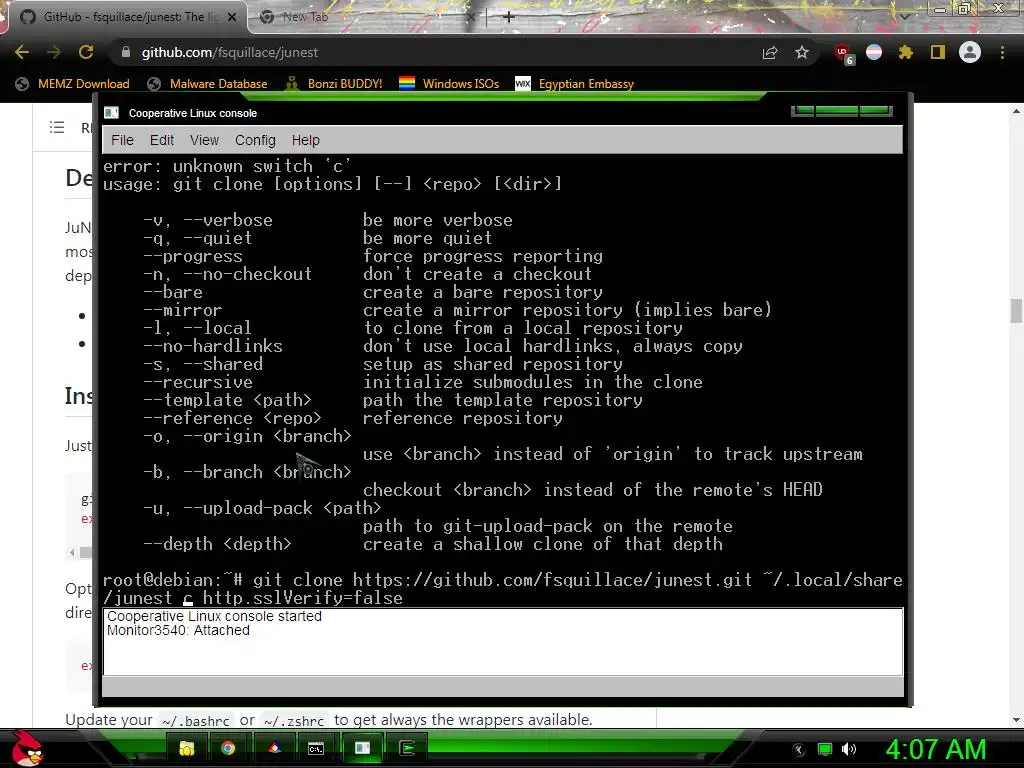This screenshot has width=1024, height=768.
Task: Click the network monitor tray icon
Action: click(x=825, y=750)
